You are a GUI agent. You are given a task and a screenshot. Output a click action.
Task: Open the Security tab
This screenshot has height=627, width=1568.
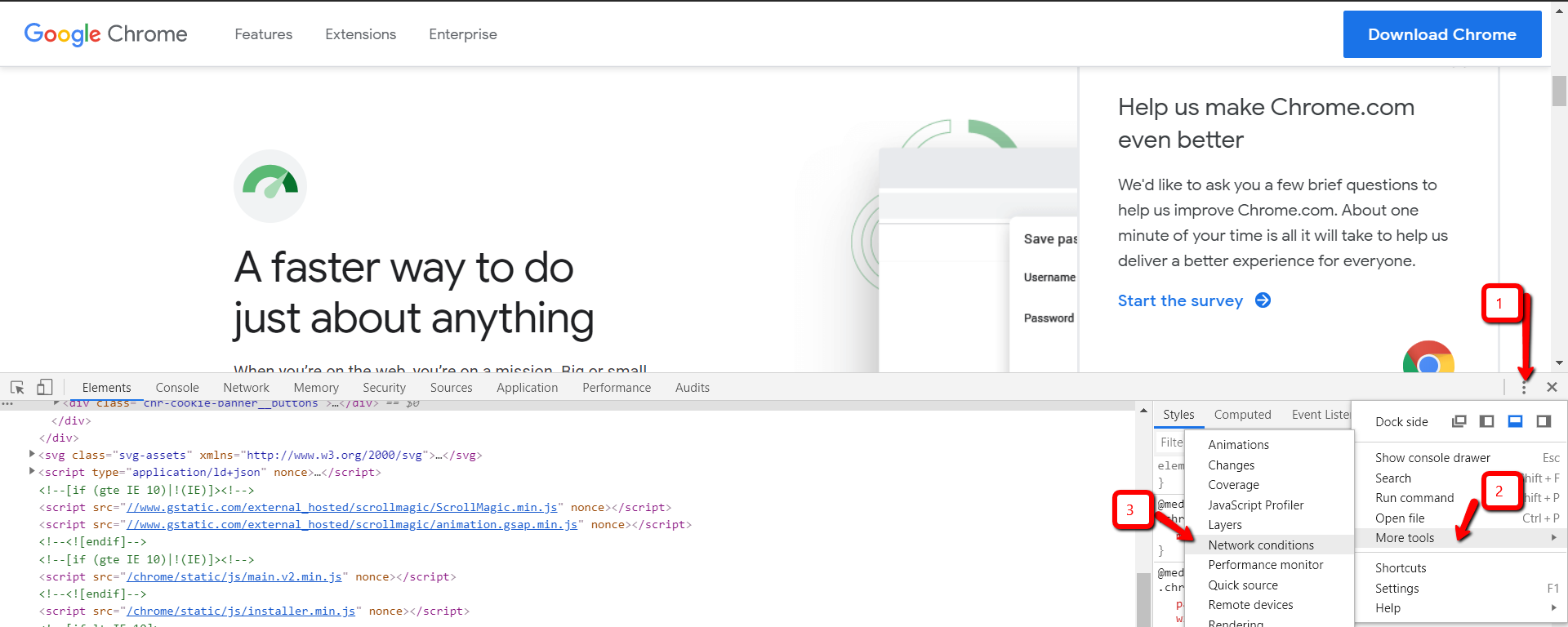pyautogui.click(x=384, y=388)
